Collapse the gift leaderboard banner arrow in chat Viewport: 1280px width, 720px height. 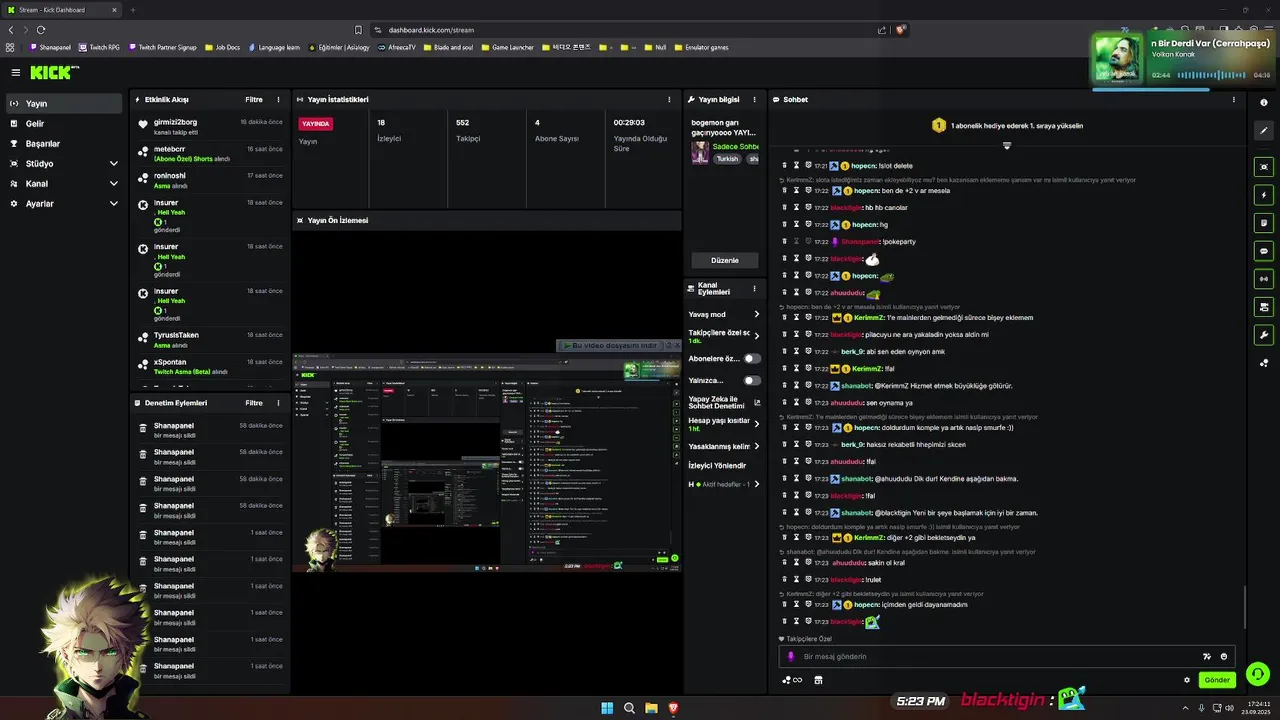tap(1007, 146)
